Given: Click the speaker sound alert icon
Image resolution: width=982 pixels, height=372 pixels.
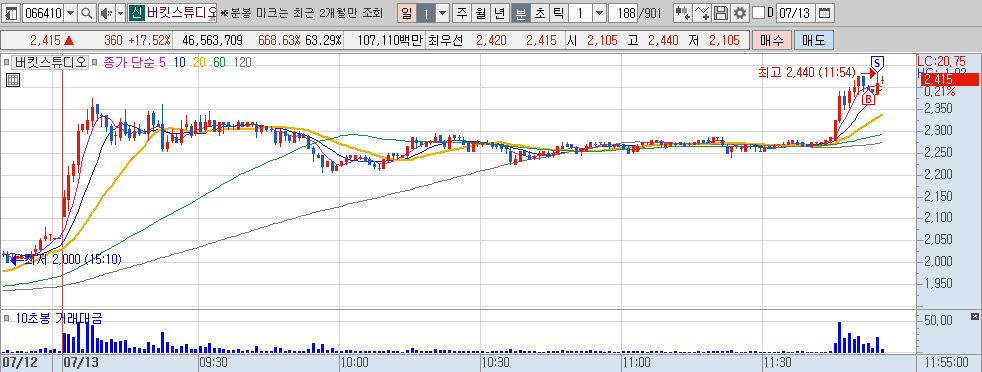Looking at the screenshot, I should tap(105, 13).
